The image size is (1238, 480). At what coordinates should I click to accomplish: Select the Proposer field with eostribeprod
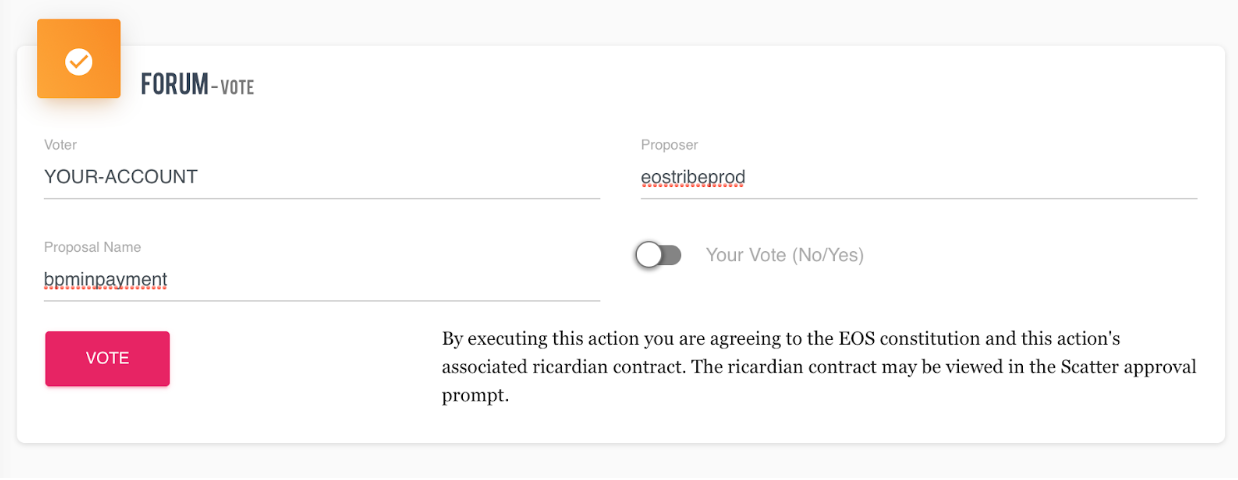(919, 178)
